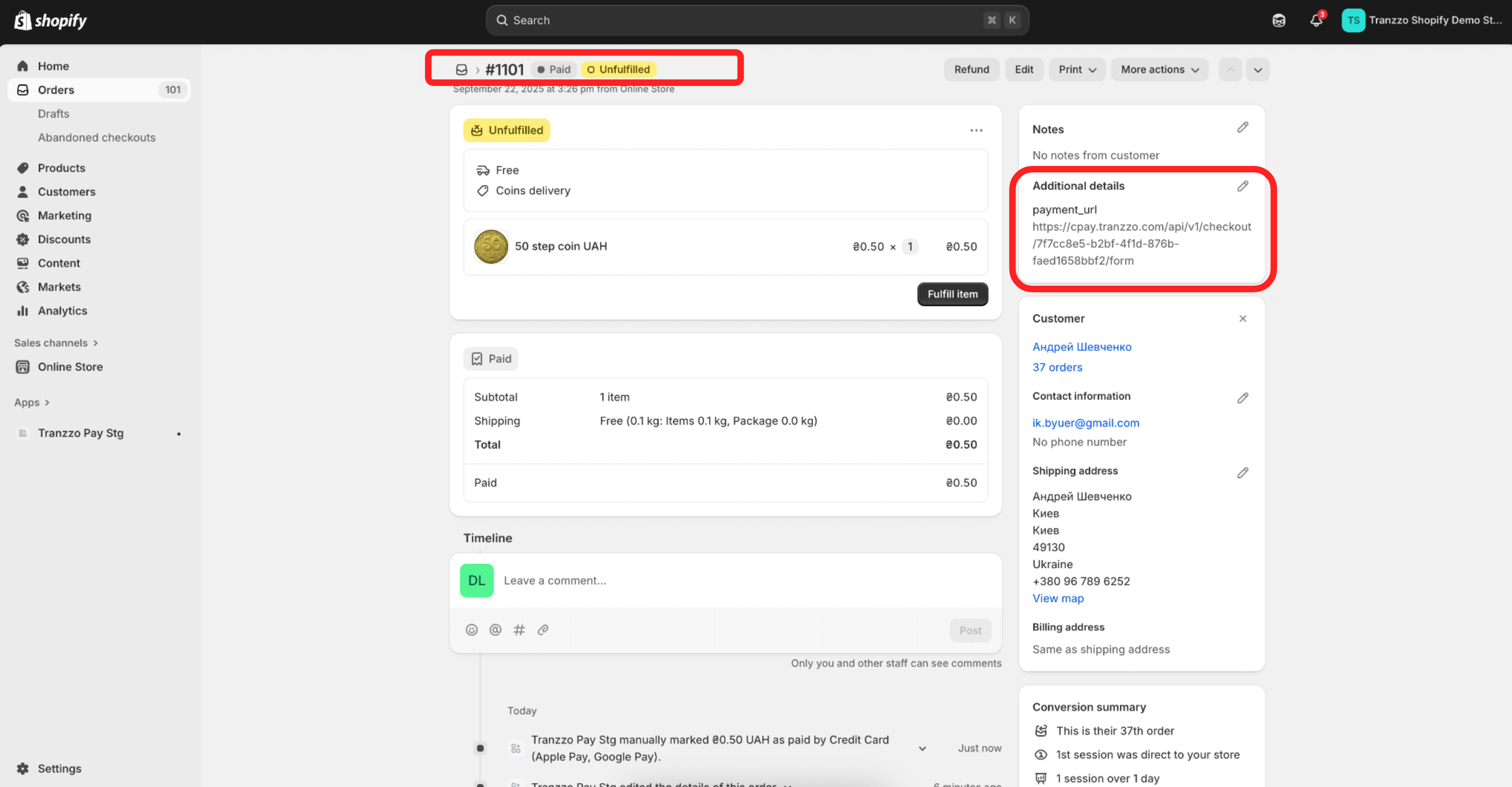Edit Notes with the pencil icon

[x=1242, y=127]
